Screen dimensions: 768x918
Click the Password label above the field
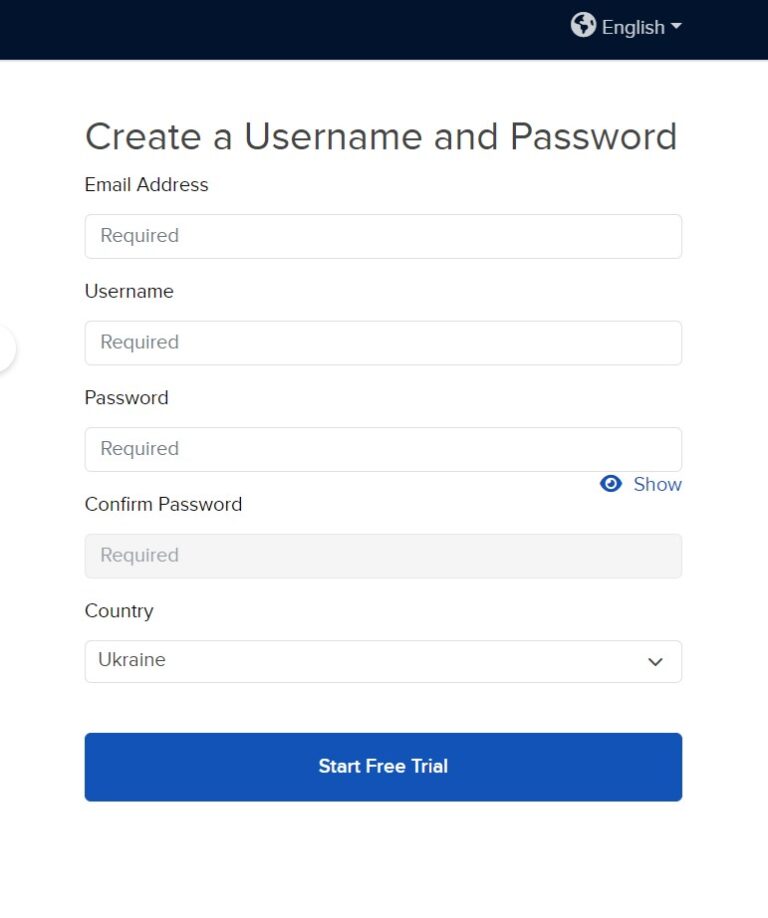coord(126,398)
